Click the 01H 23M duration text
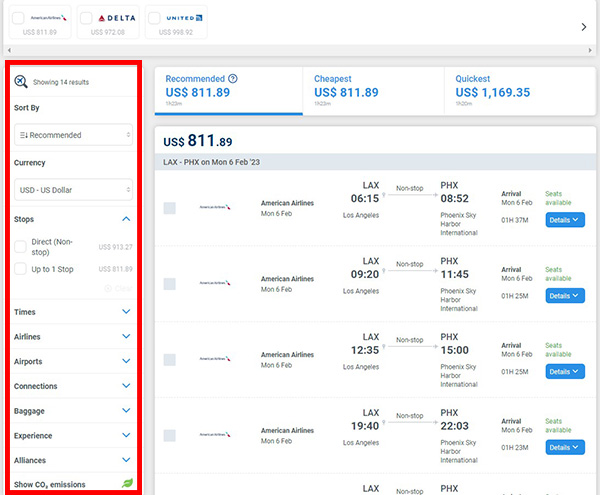Screen dimensions: 600x495 pos(515,447)
